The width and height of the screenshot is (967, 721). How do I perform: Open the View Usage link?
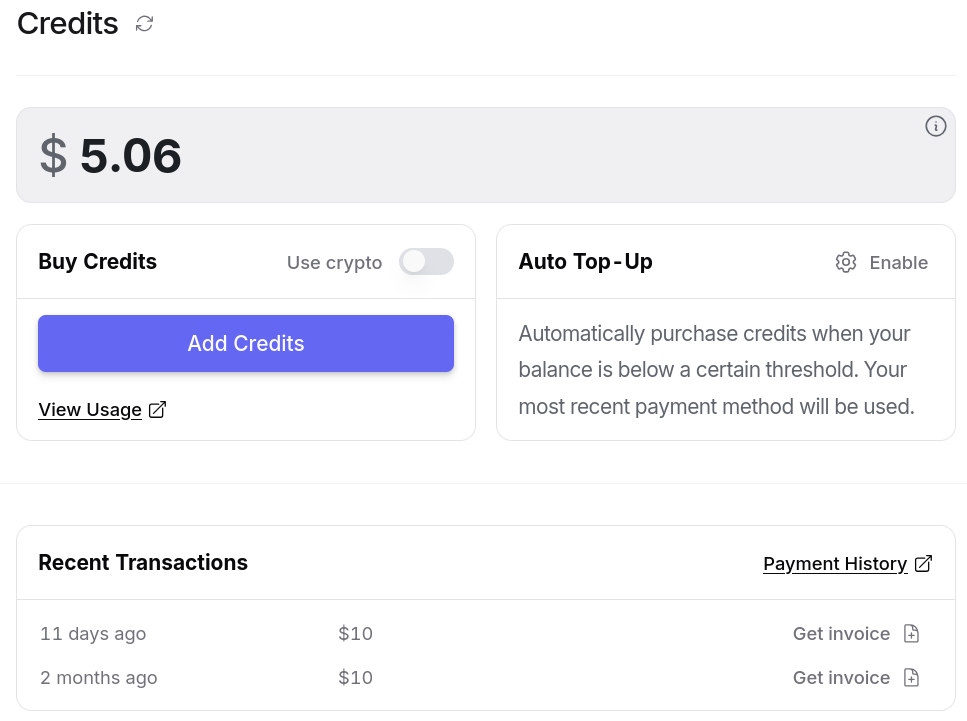90,410
